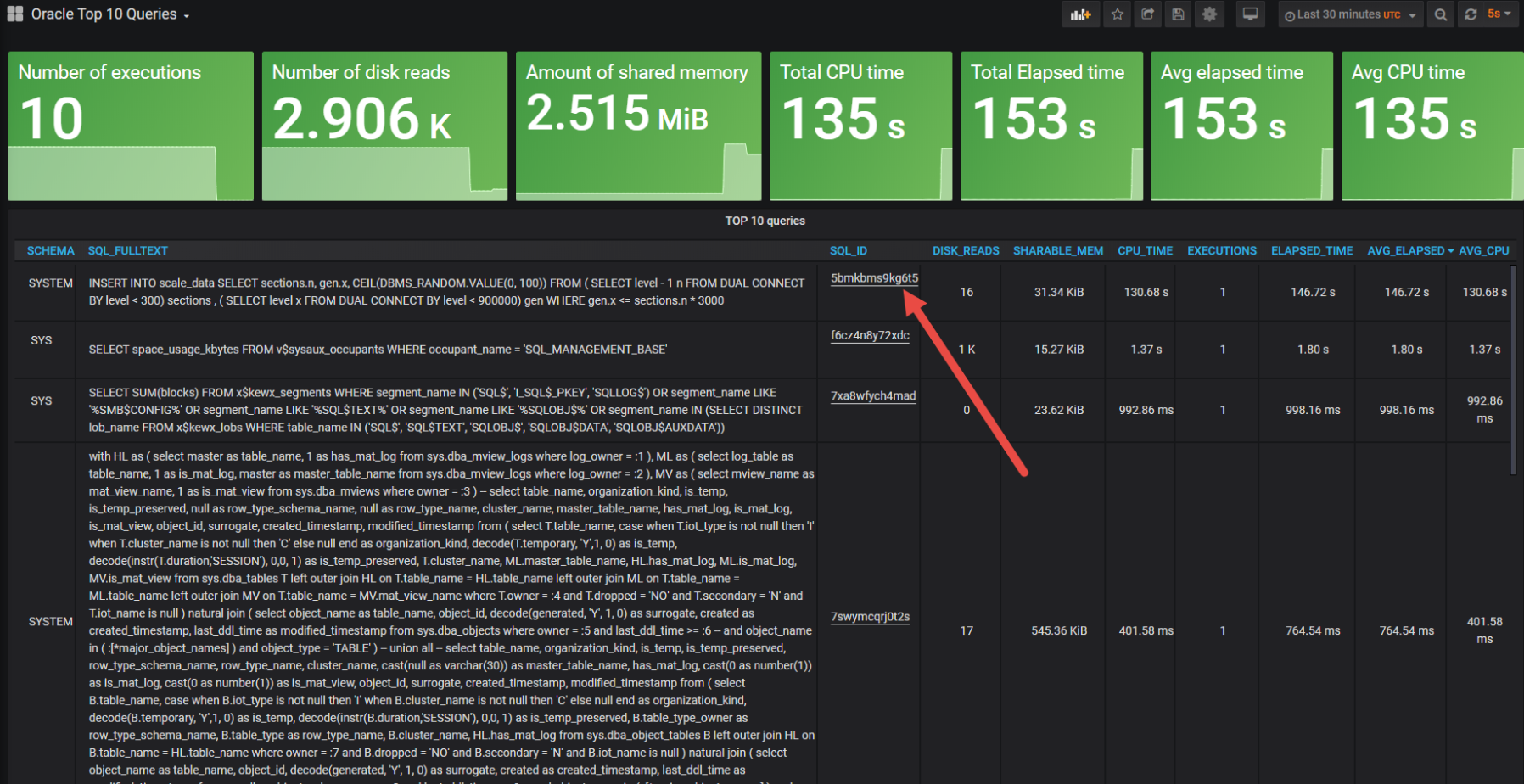
Task: Click the zoom out time range icon
Action: click(x=1440, y=14)
